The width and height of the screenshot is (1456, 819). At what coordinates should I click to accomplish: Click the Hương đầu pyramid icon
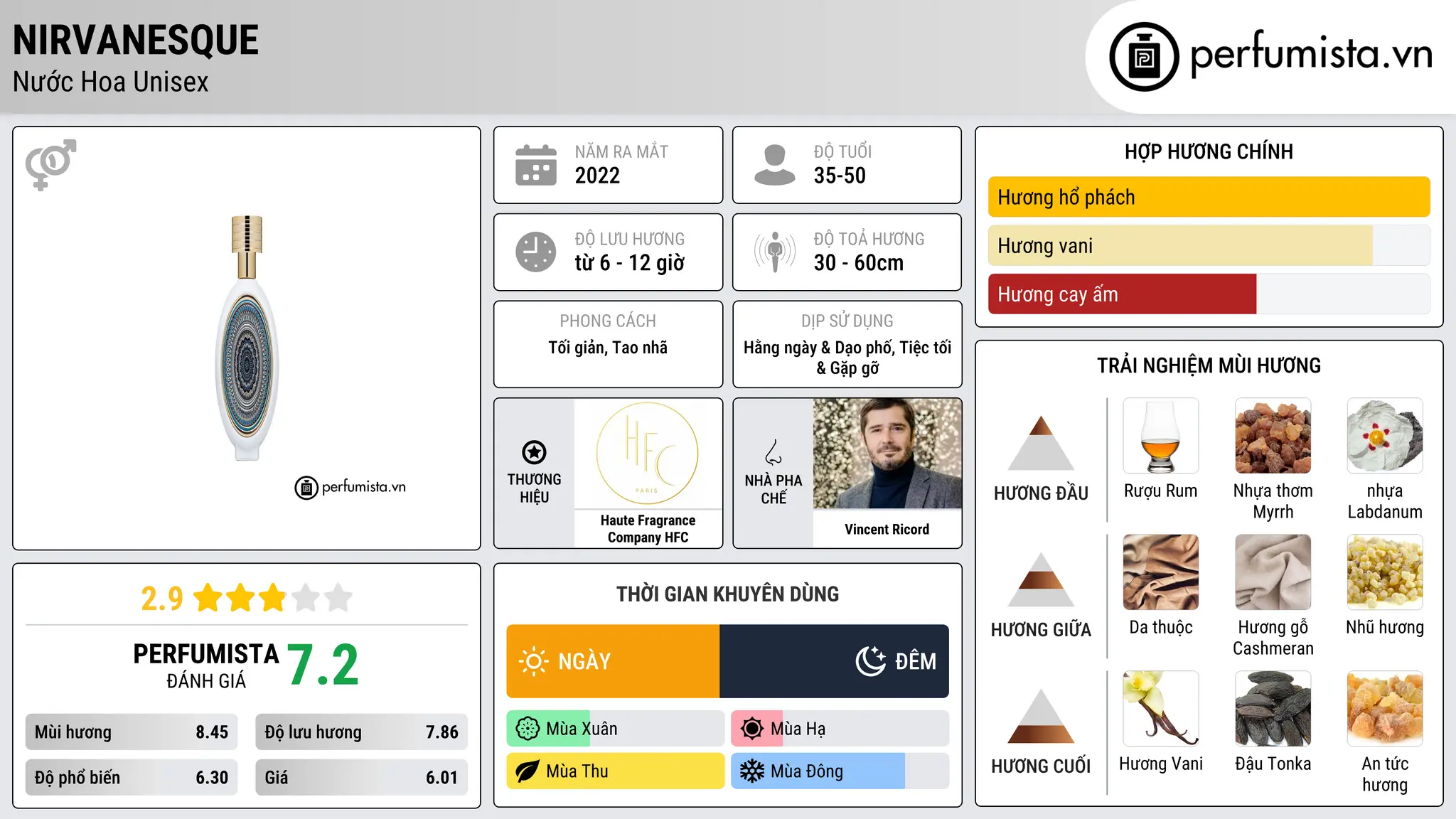coord(1041,443)
